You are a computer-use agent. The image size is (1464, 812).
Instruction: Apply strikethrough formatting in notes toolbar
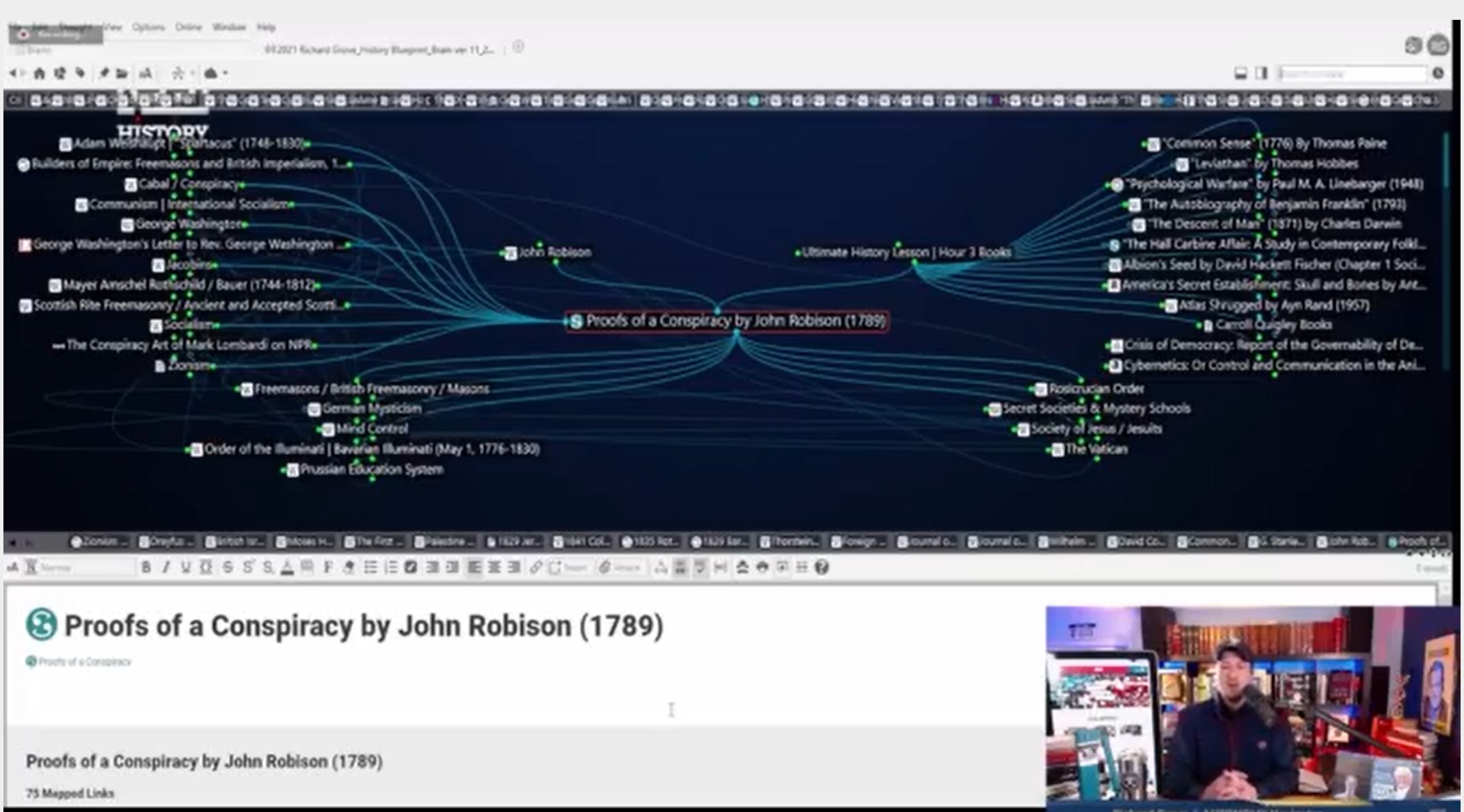(228, 567)
